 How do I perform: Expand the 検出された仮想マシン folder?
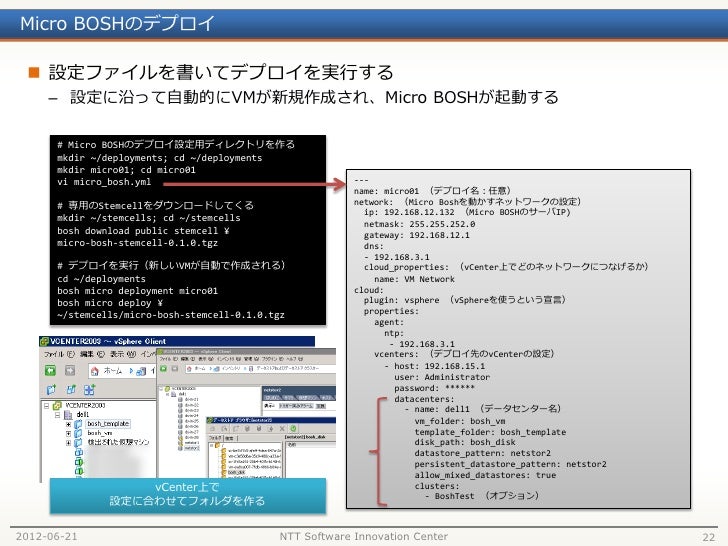coord(68,442)
